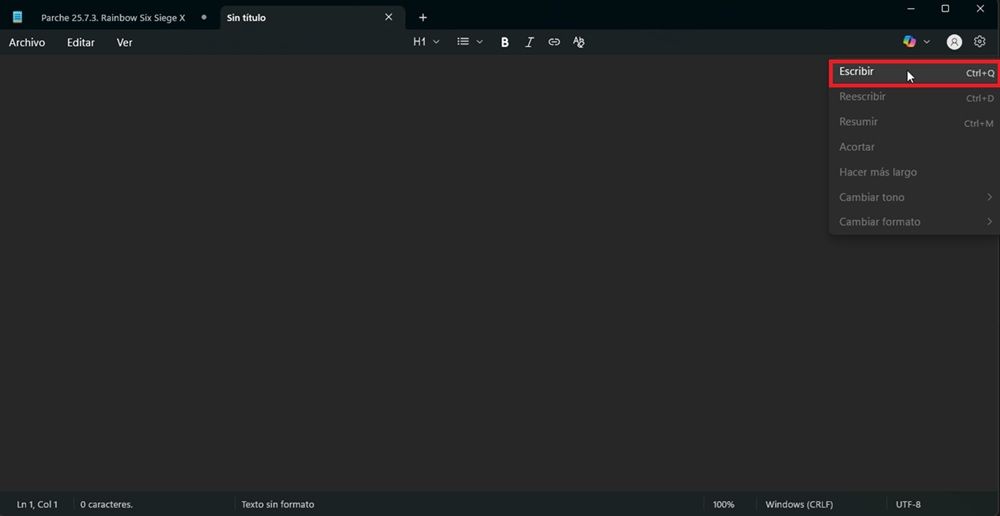Open the settings gear icon
1000x516 pixels.
980,42
